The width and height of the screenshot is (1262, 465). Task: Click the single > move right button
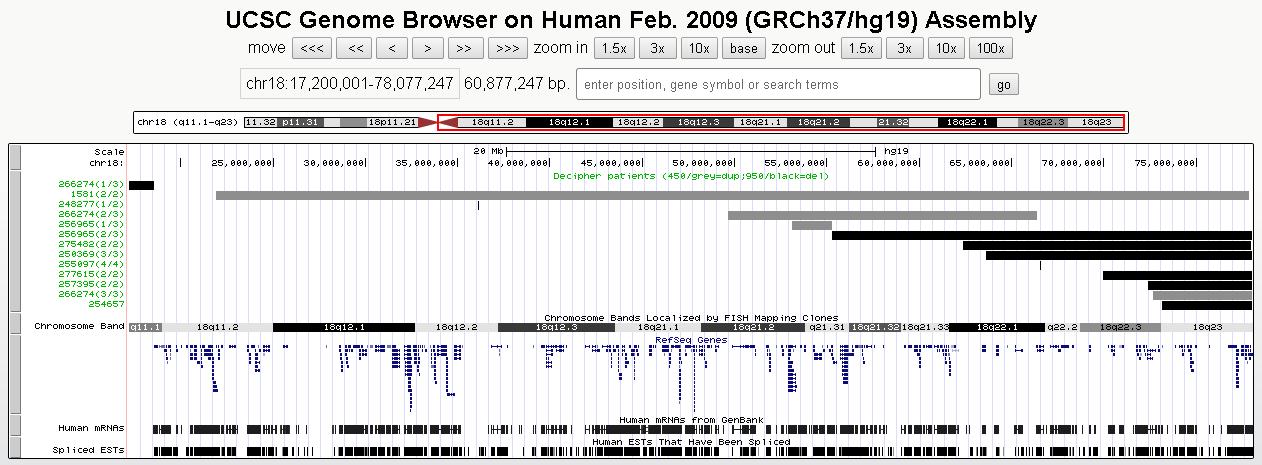coord(427,48)
